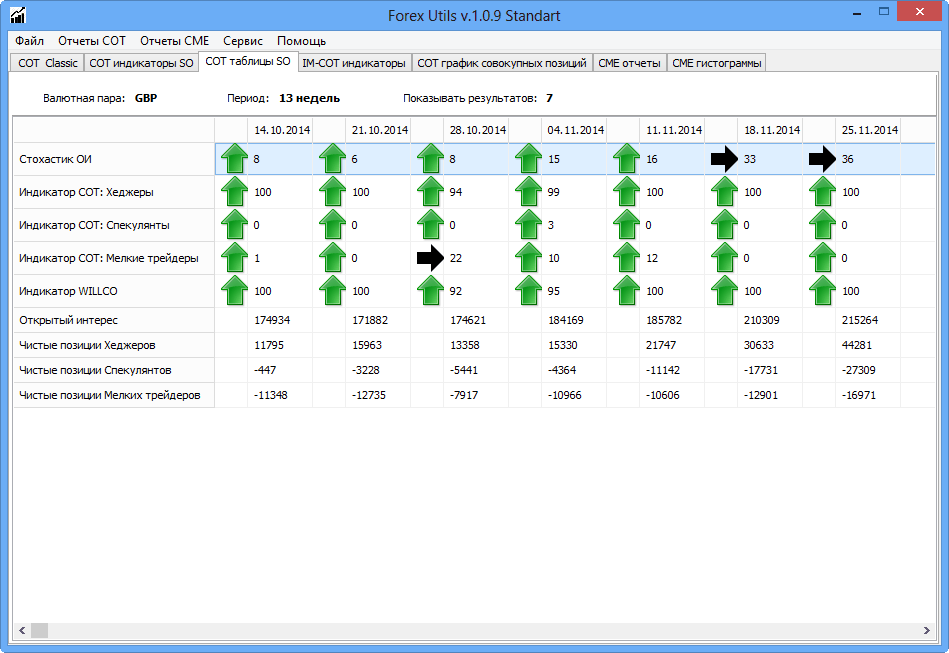Image resolution: width=949 pixels, height=653 pixels.
Task: Click the Forex Utils app icon in title bar
Action: point(17,16)
